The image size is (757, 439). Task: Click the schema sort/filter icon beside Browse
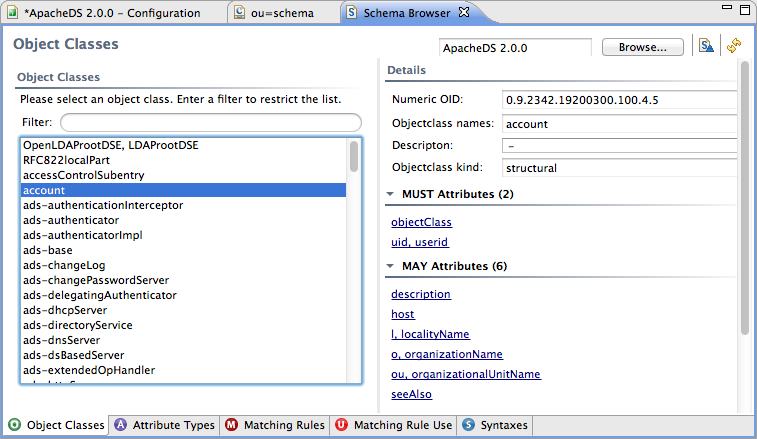[x=706, y=47]
